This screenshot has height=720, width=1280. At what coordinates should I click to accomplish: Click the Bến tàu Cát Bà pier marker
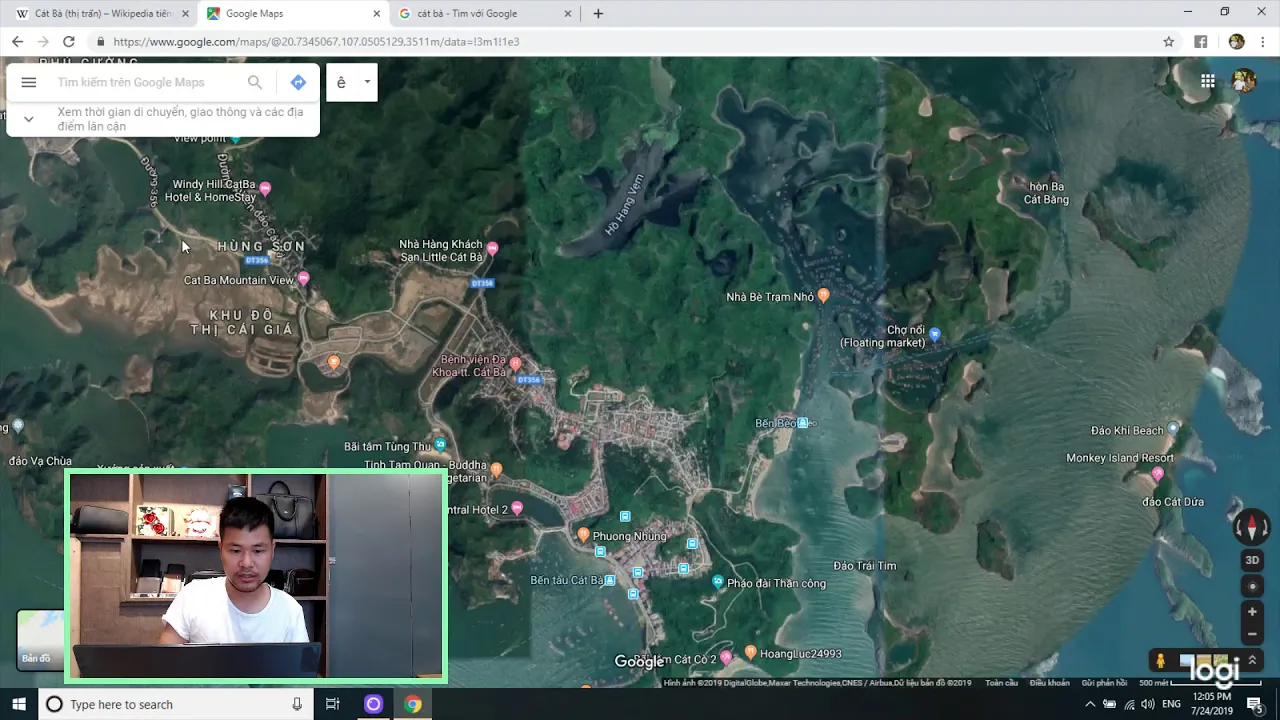609,580
